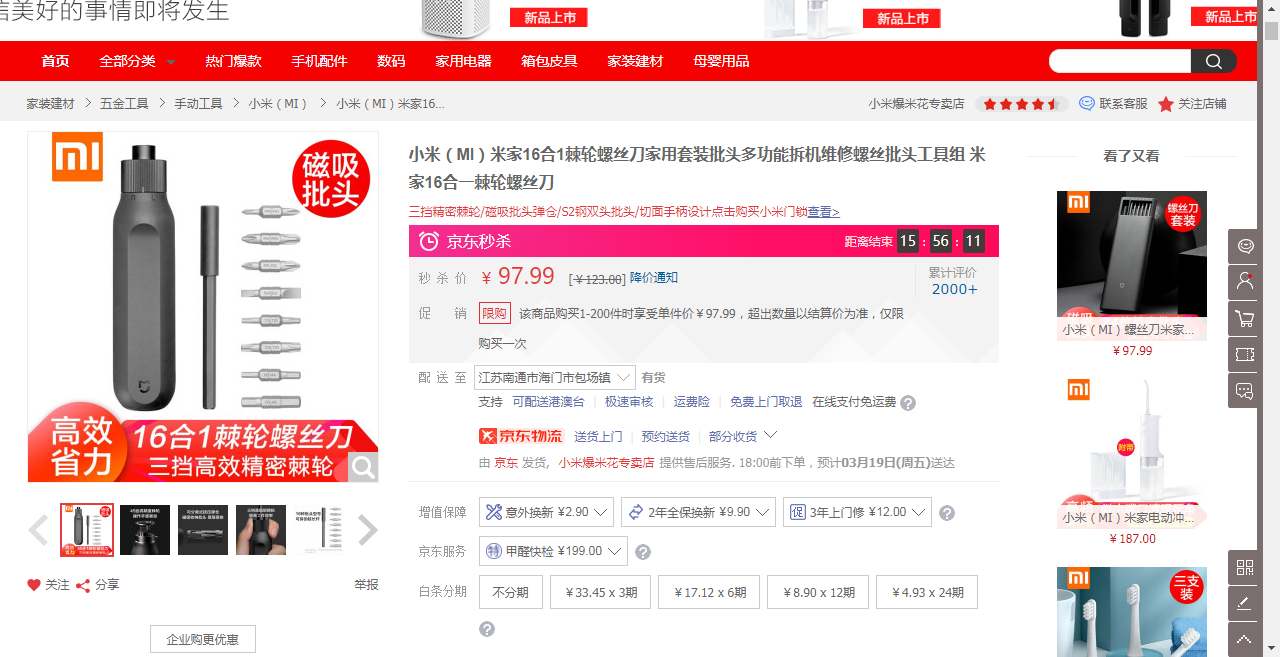
Task: Open sidebar feedback pencil icon
Action: [1245, 604]
